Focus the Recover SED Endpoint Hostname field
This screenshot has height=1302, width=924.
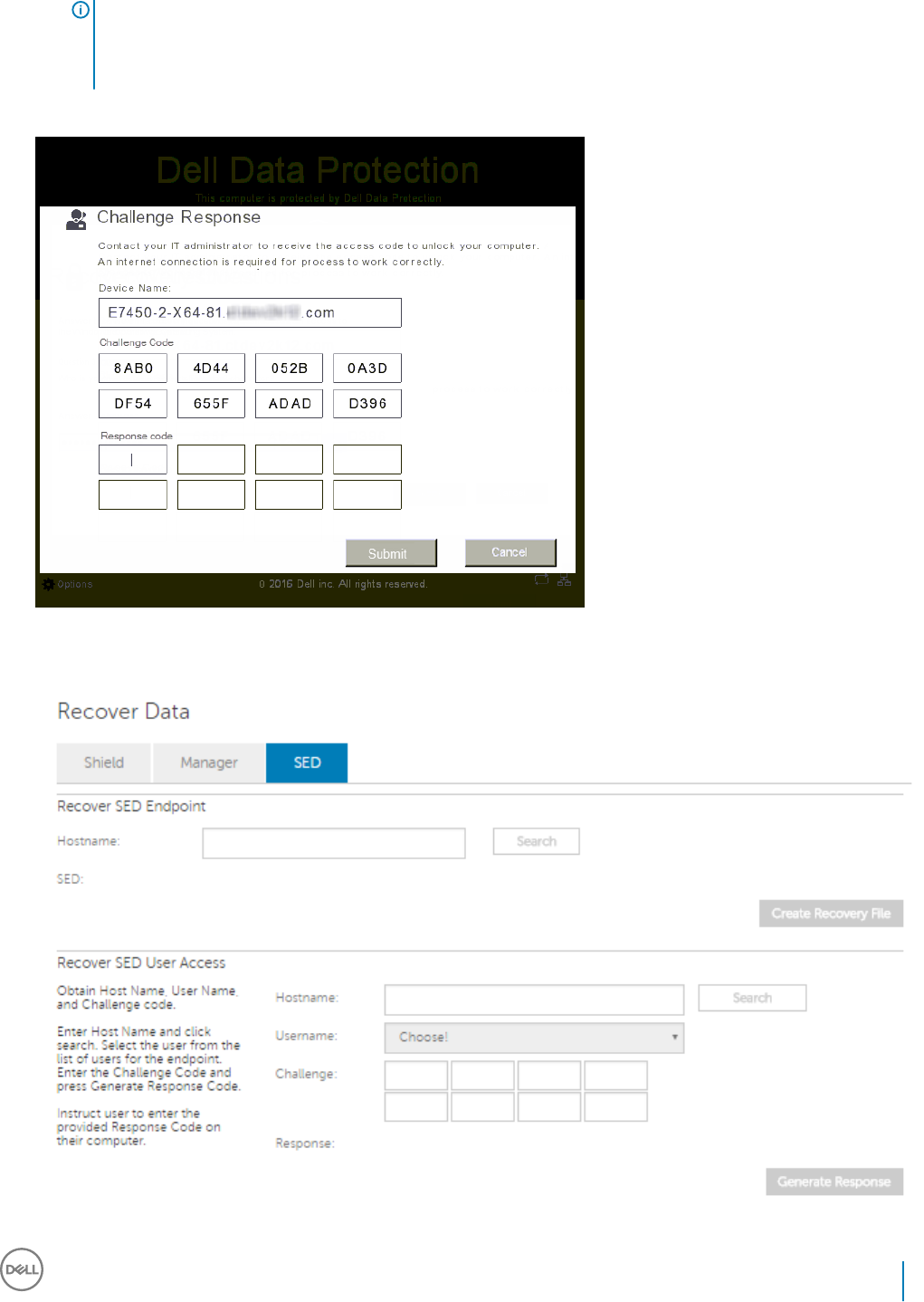(334, 843)
